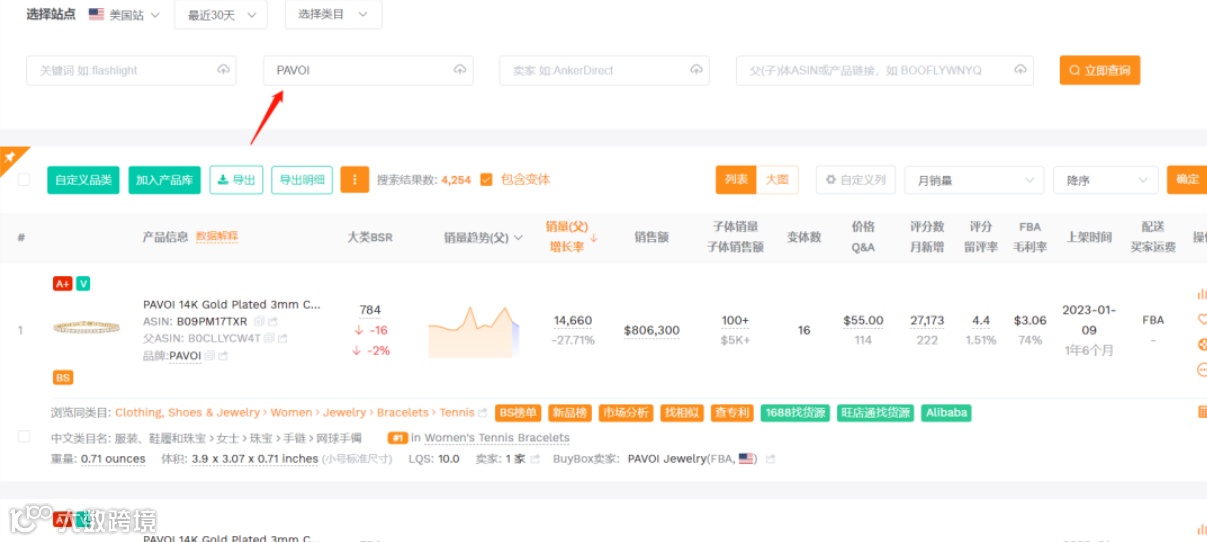The image size is (1207, 542).
Task: Open the orange three-dot more options button
Action: pyautogui.click(x=354, y=180)
